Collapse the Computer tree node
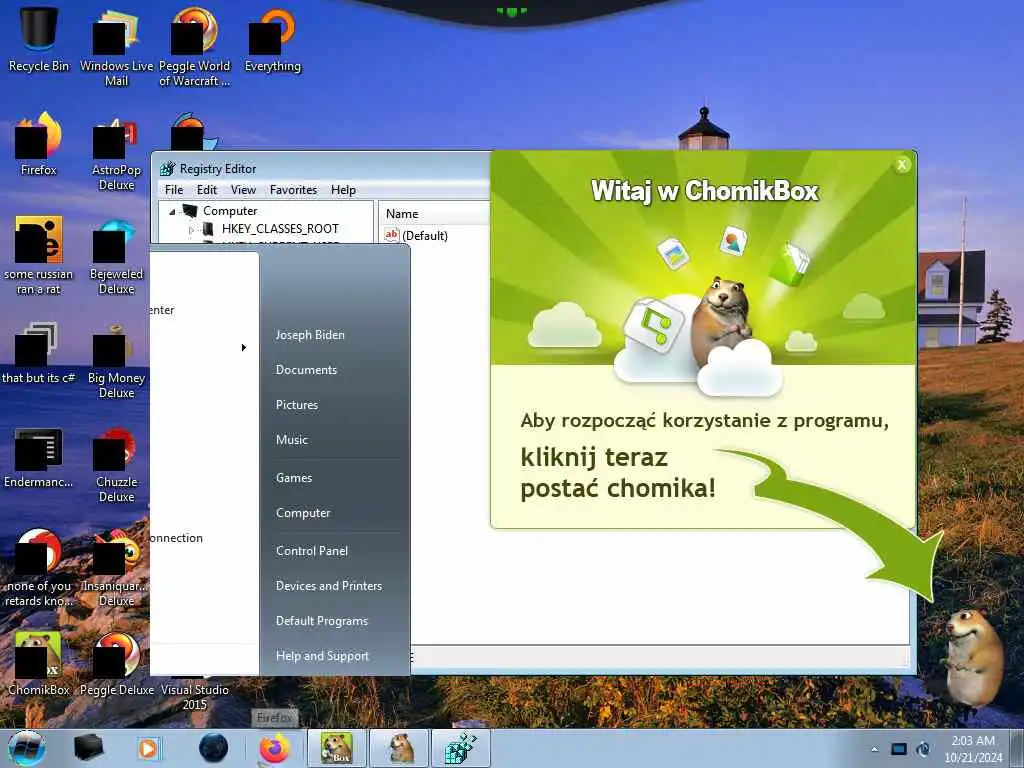Viewport: 1024px width, 768px height. coord(172,212)
